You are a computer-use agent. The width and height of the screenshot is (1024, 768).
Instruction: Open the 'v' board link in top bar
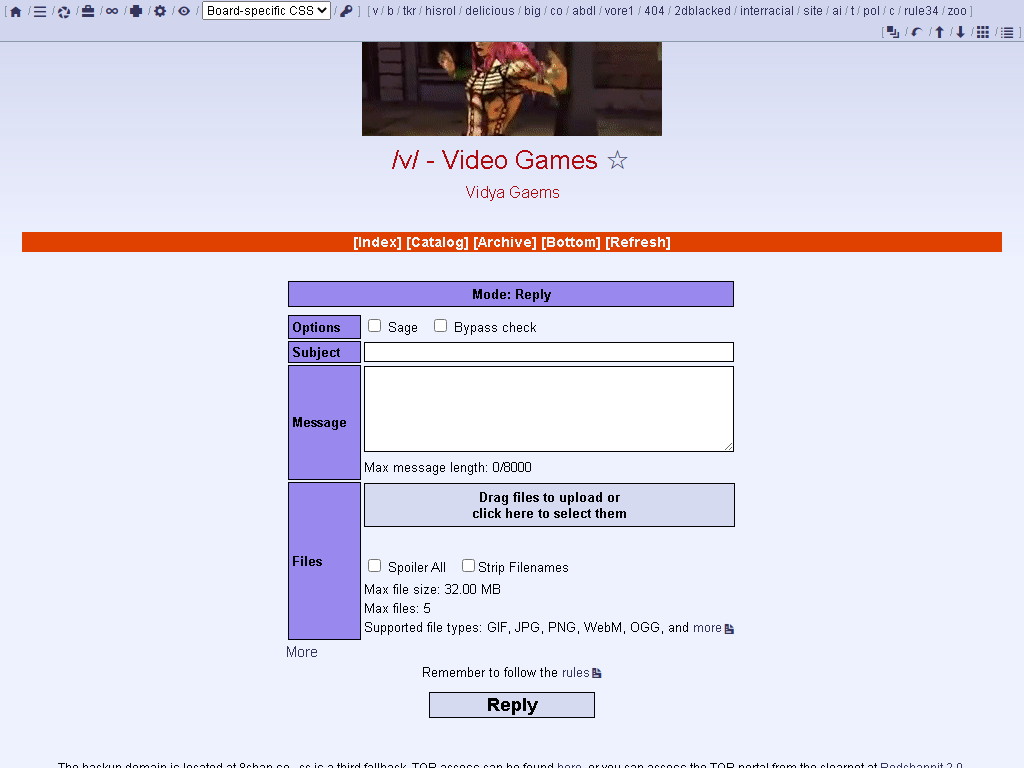[x=375, y=11]
